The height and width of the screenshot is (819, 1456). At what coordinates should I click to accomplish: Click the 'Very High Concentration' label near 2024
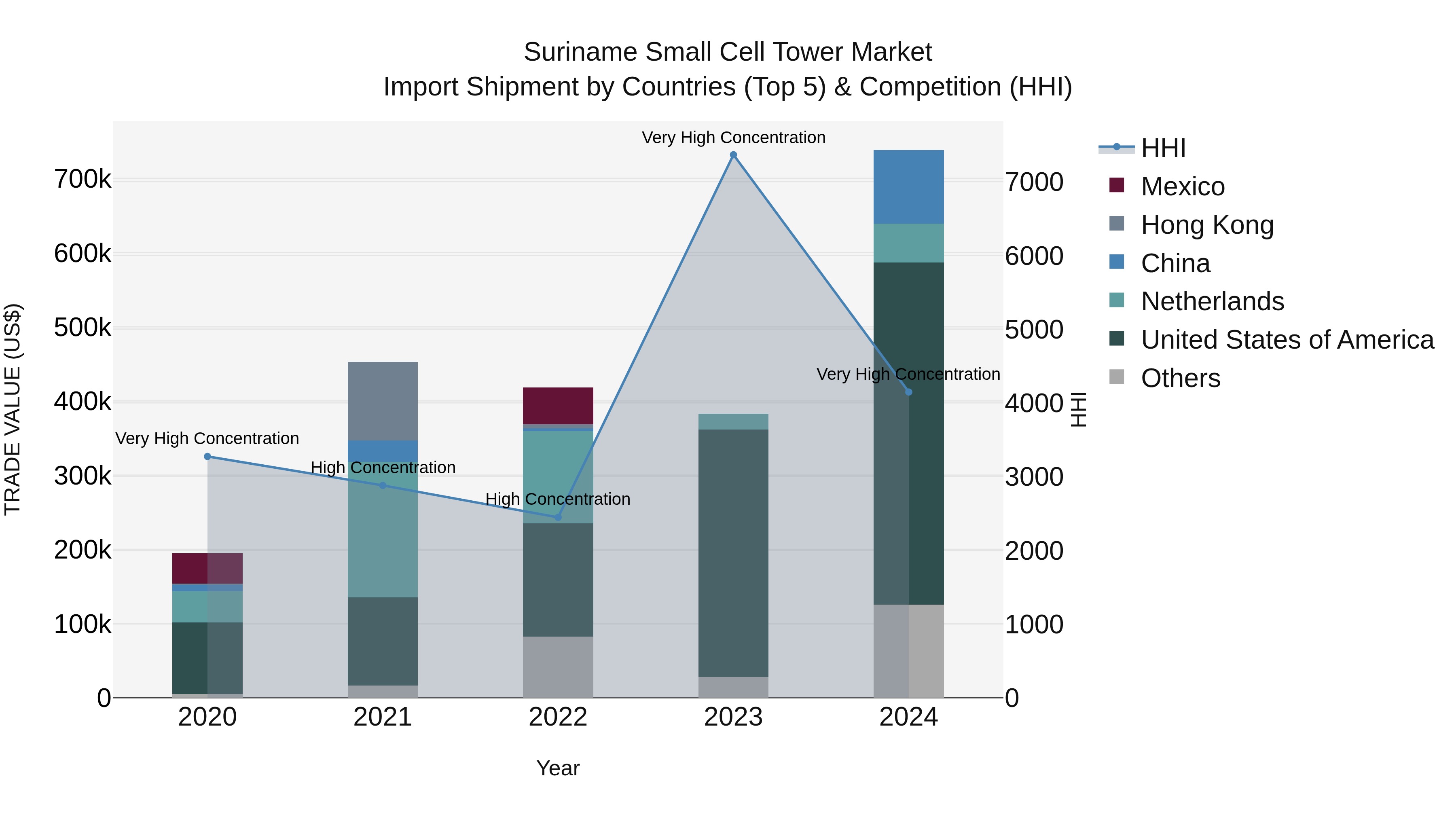coord(908,374)
